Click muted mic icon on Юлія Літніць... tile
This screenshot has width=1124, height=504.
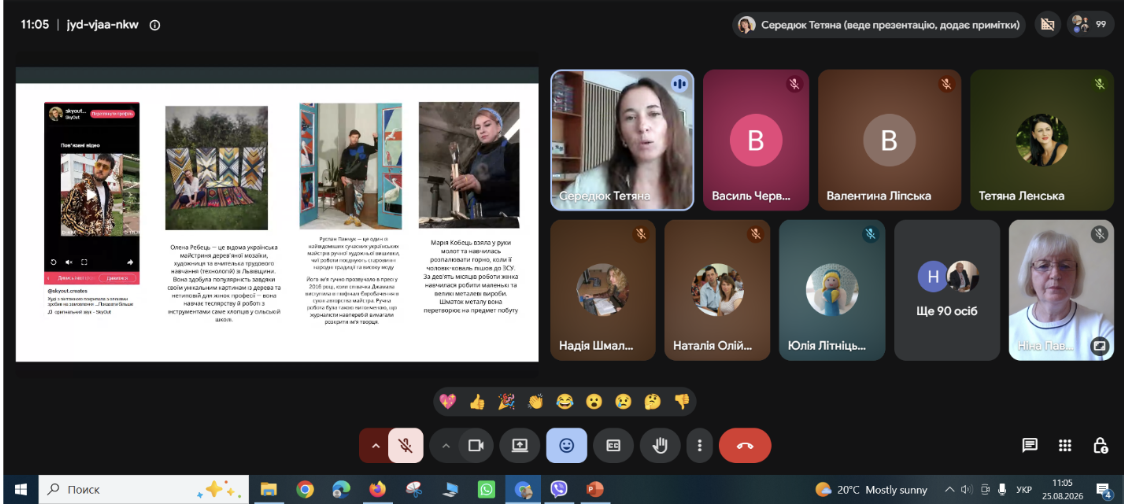870,234
